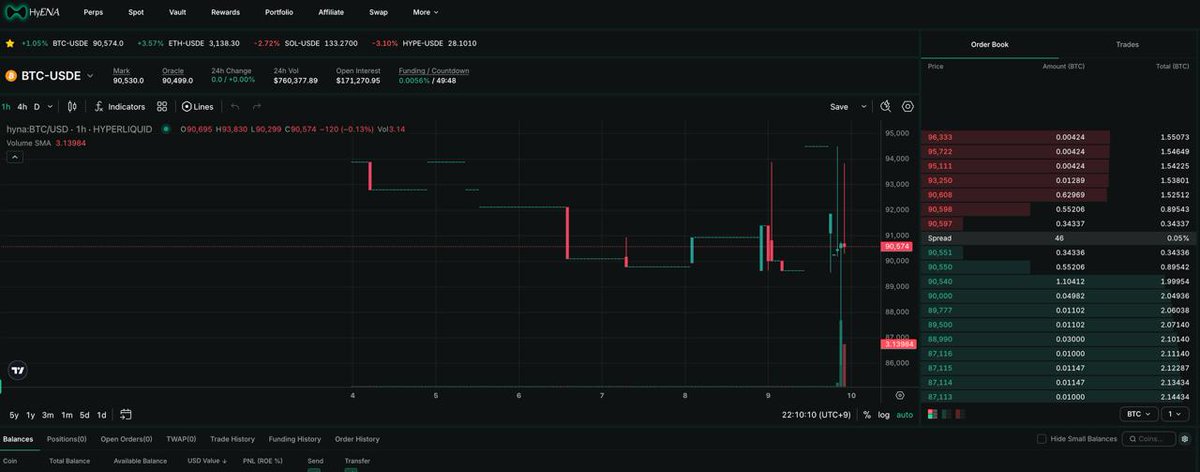Open the go-to-date calendar icon
The width and height of the screenshot is (1200, 472).
pyautogui.click(x=126, y=414)
